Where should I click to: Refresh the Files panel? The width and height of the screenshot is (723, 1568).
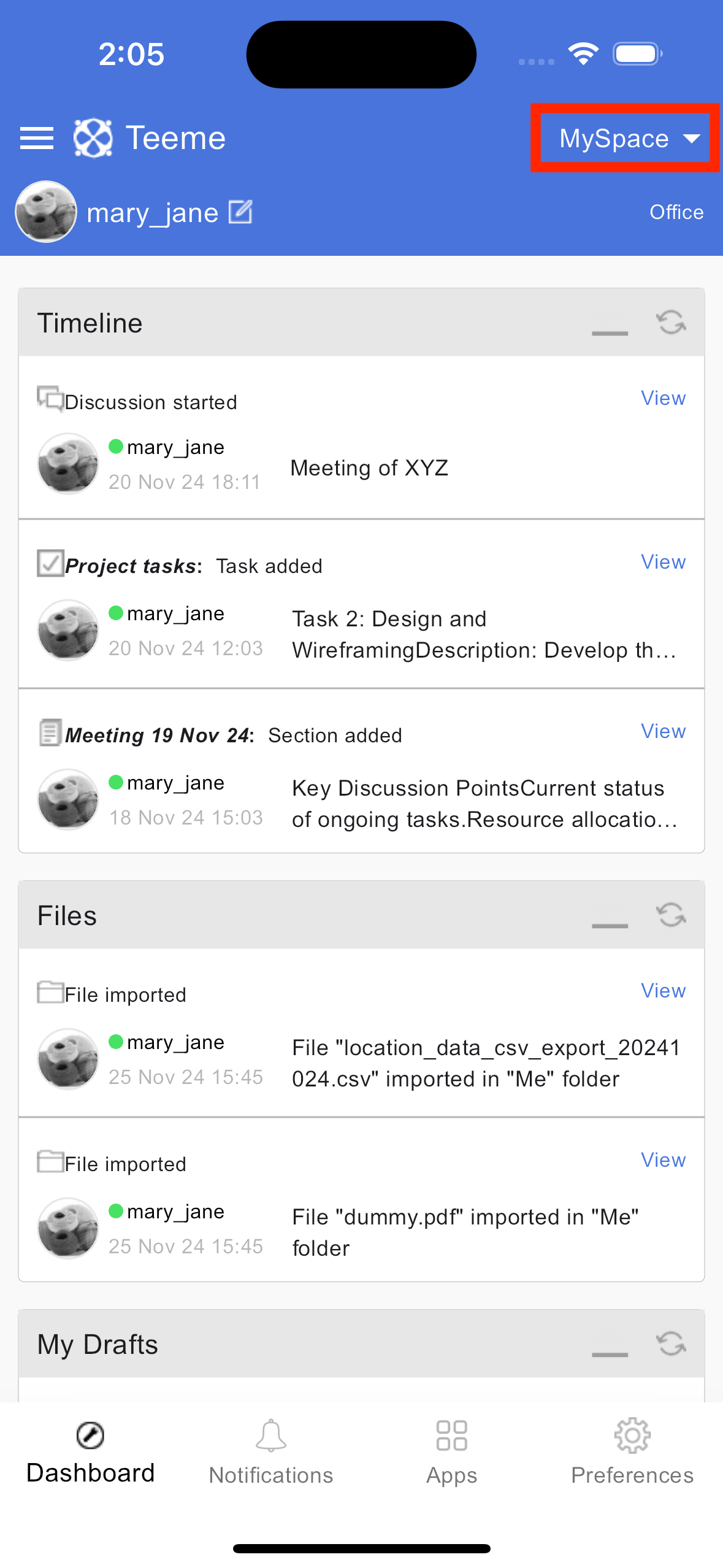tap(671, 915)
